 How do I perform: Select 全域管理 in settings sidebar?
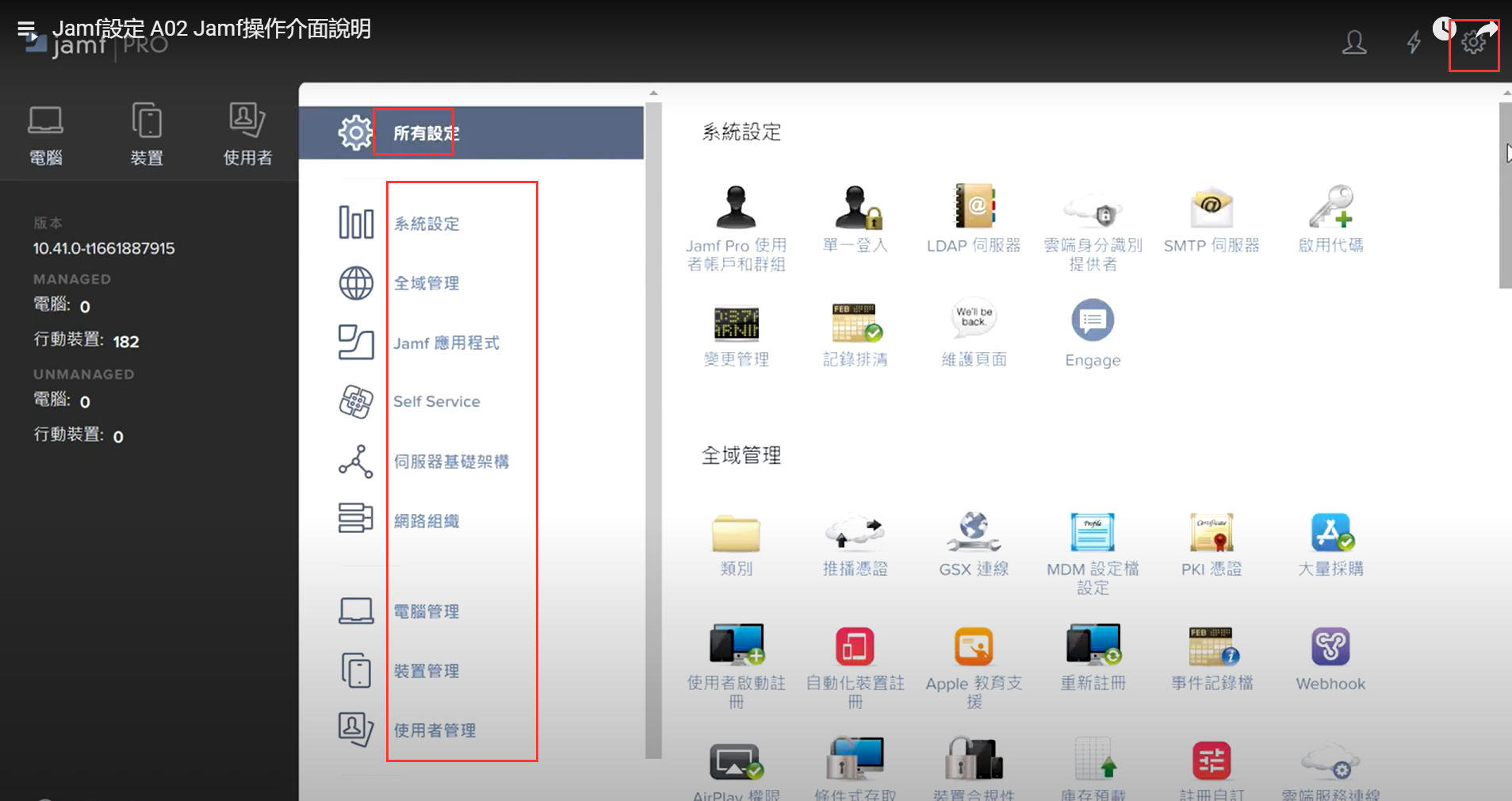(x=427, y=283)
